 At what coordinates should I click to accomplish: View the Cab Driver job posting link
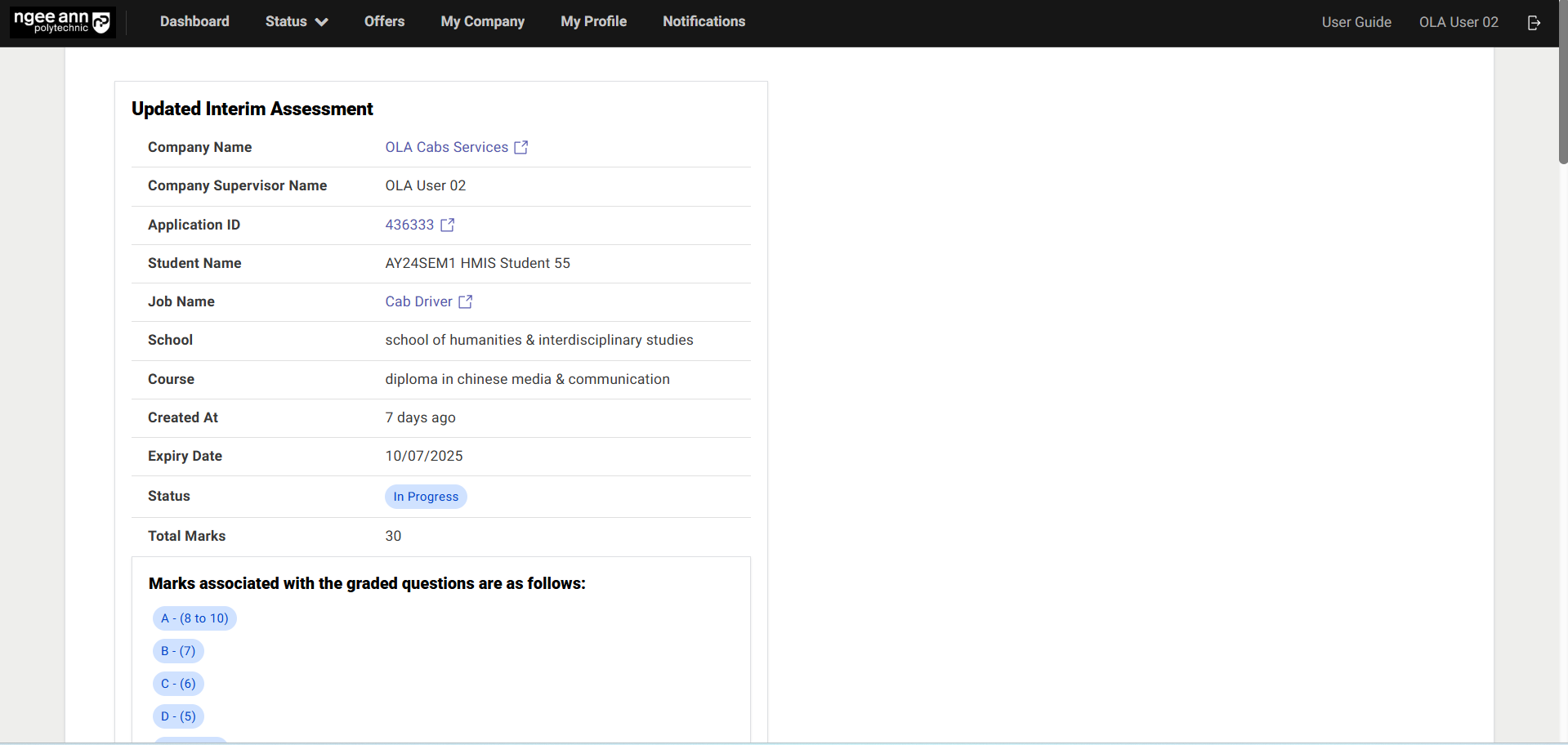[418, 301]
